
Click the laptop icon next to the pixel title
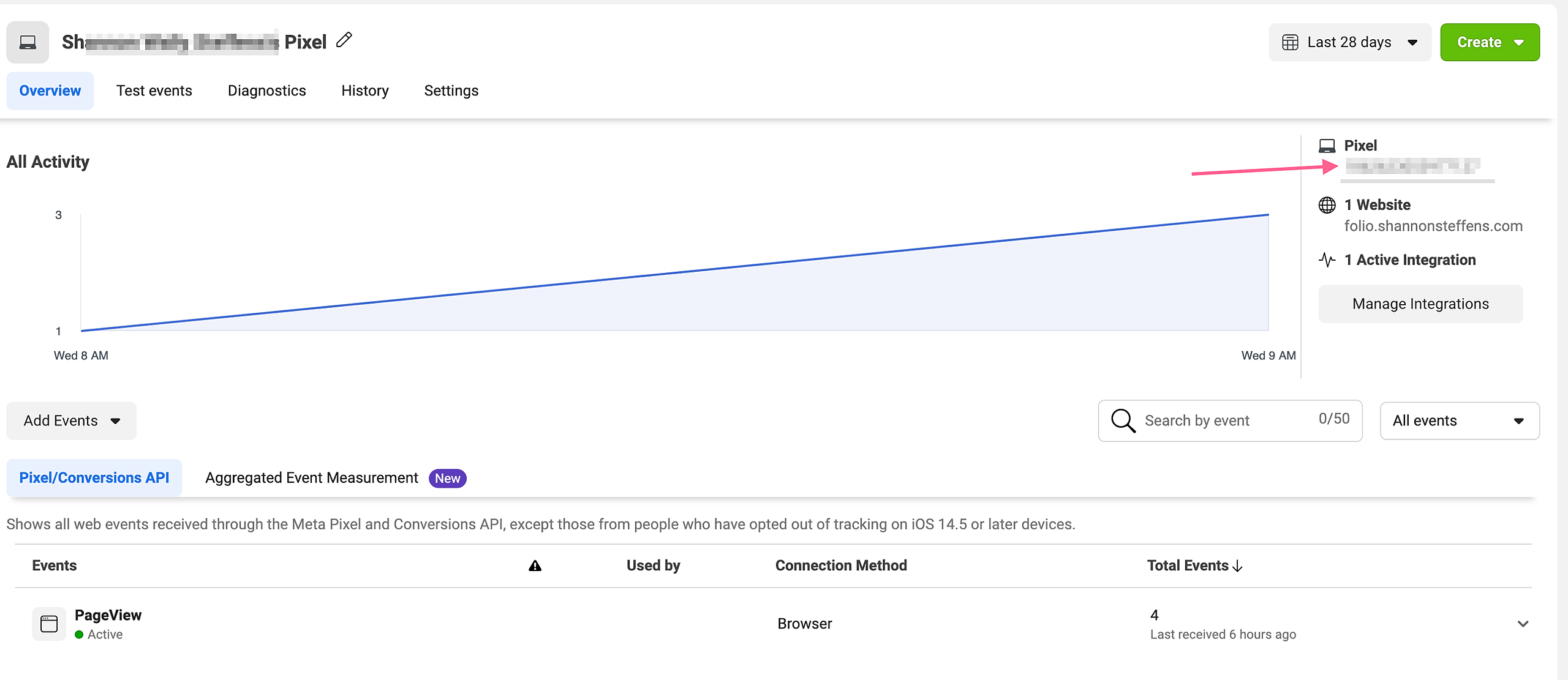pyautogui.click(x=28, y=42)
